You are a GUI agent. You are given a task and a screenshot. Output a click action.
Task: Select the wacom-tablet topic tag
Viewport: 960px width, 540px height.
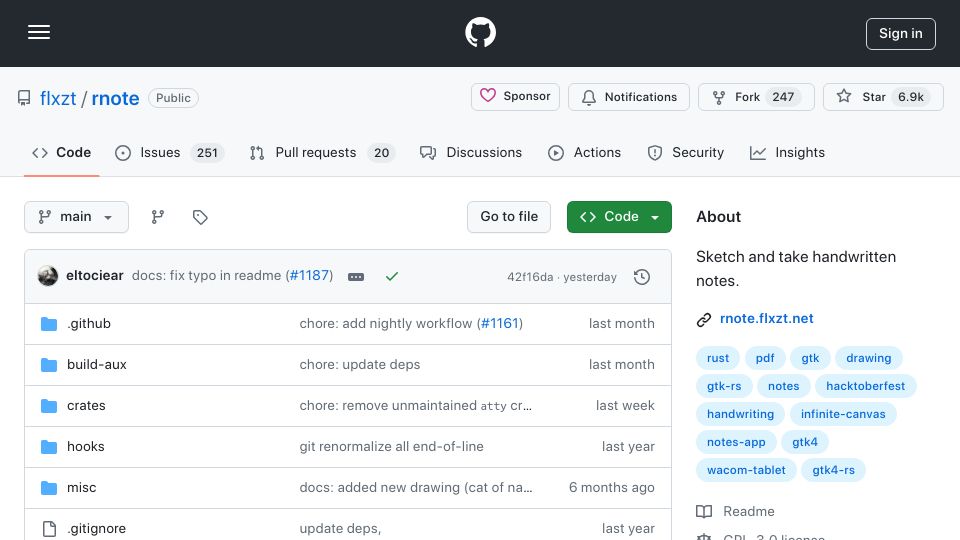(x=746, y=470)
